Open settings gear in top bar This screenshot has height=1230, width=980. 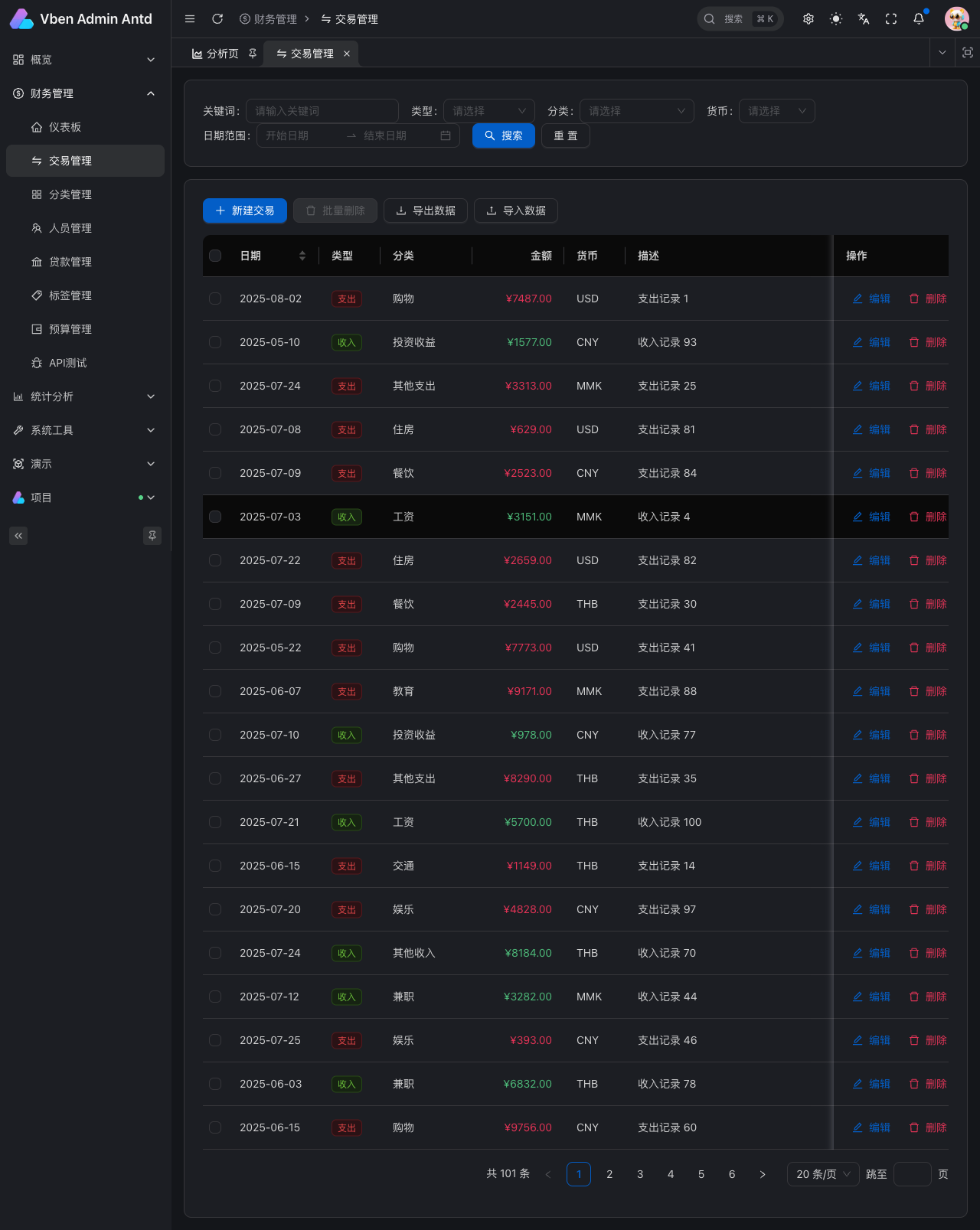pos(808,19)
